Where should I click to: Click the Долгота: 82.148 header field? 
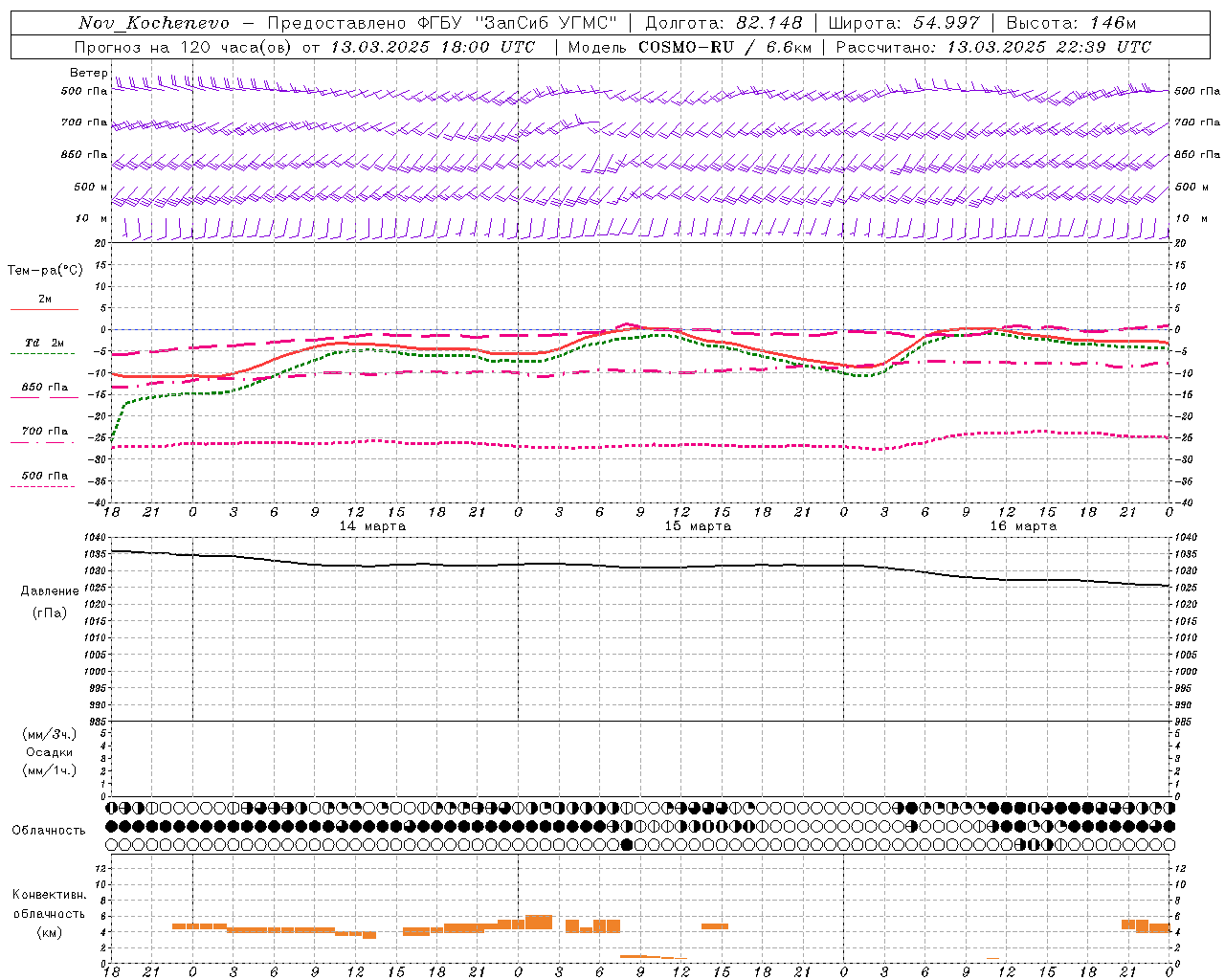(x=724, y=23)
